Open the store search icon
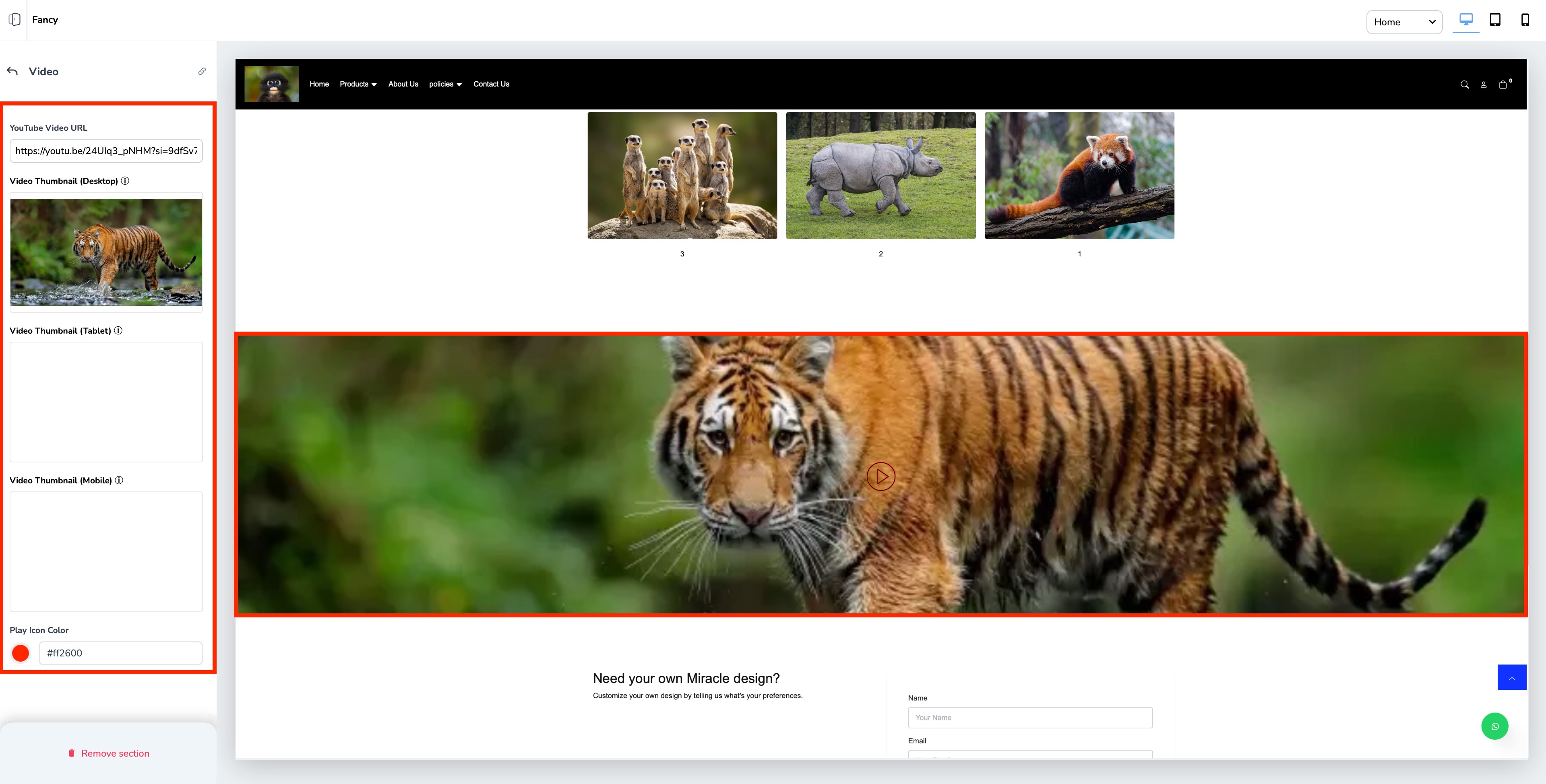 pyautogui.click(x=1464, y=85)
